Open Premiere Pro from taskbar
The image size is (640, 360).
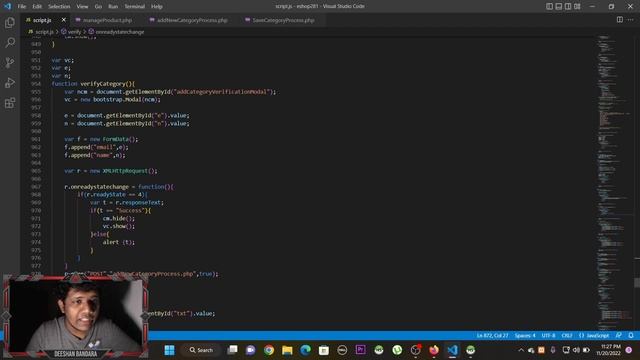(360, 350)
